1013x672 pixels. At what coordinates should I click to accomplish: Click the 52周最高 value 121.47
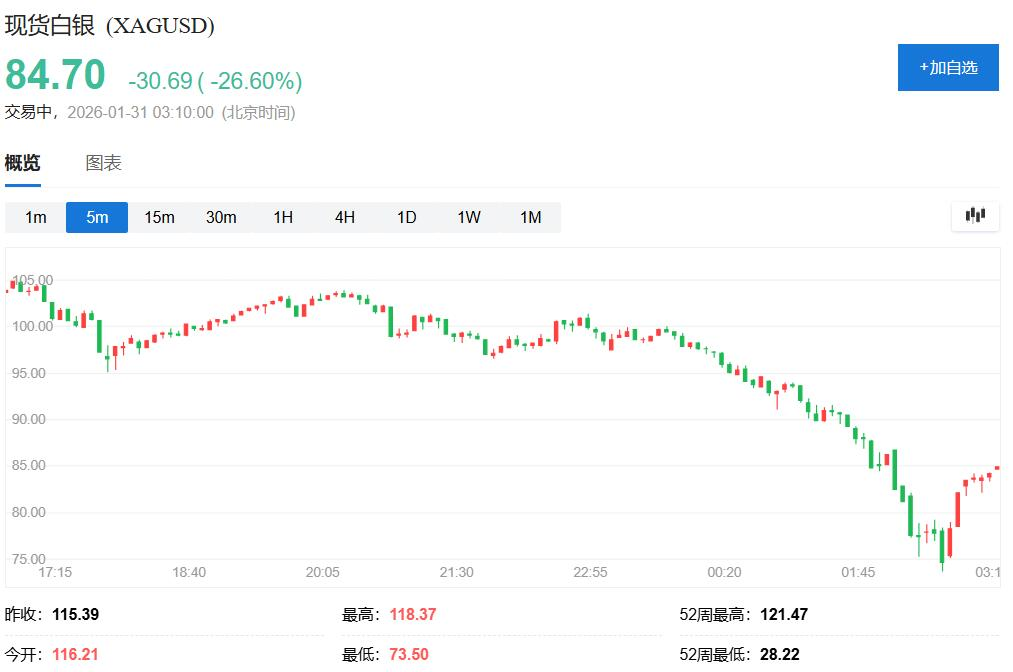pos(781,614)
